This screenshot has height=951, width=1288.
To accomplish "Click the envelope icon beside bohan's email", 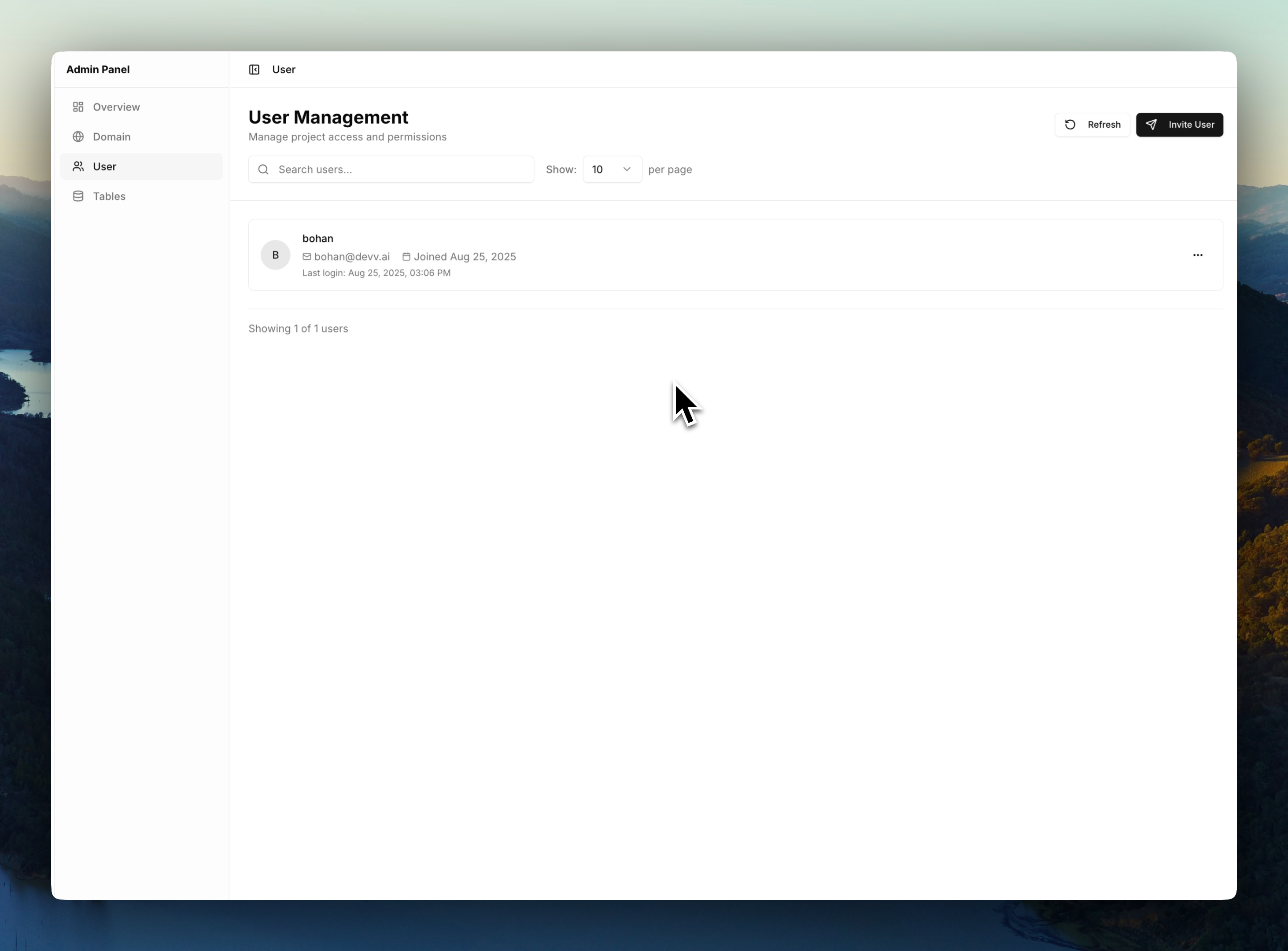I will point(307,257).
